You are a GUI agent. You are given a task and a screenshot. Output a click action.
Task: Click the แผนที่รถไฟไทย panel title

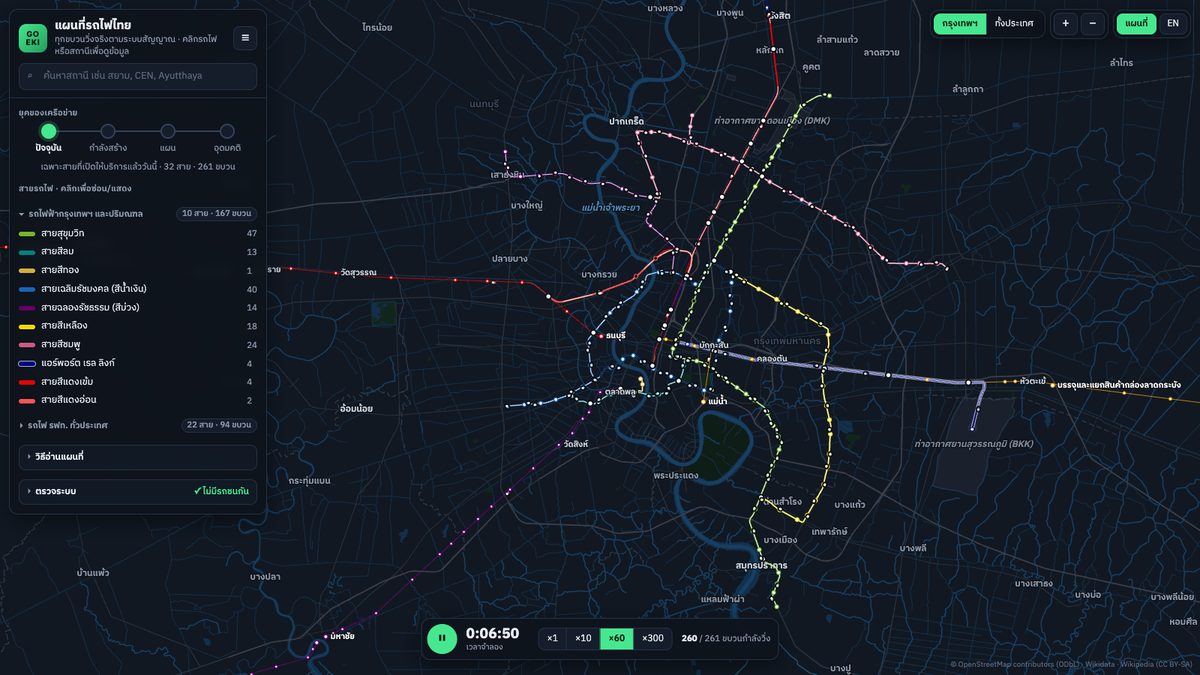click(x=93, y=25)
